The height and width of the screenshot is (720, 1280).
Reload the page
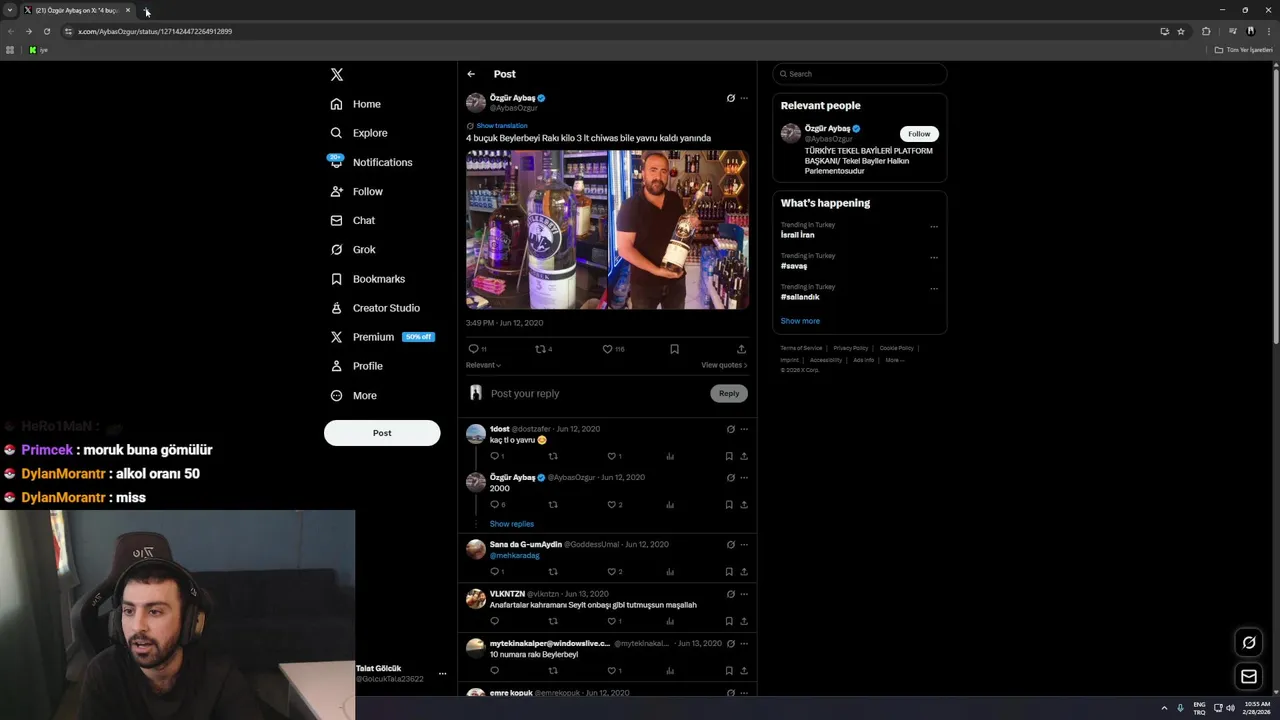click(47, 31)
